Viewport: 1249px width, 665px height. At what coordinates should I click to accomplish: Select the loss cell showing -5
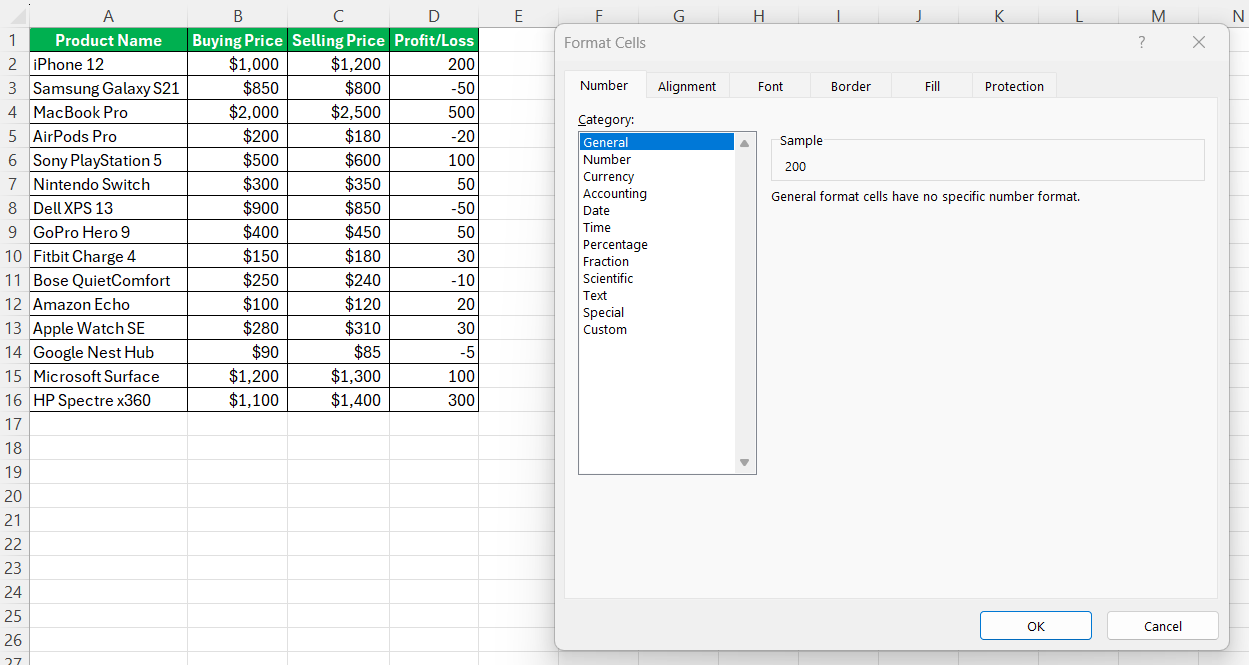click(434, 352)
